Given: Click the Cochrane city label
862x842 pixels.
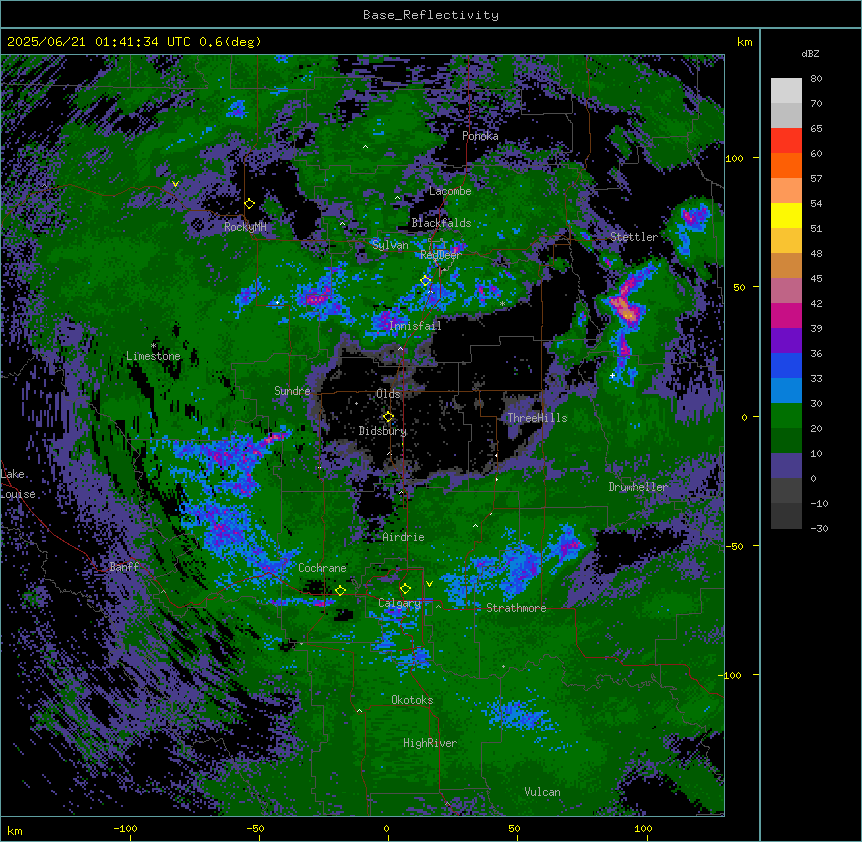Looking at the screenshot, I should click(322, 568).
